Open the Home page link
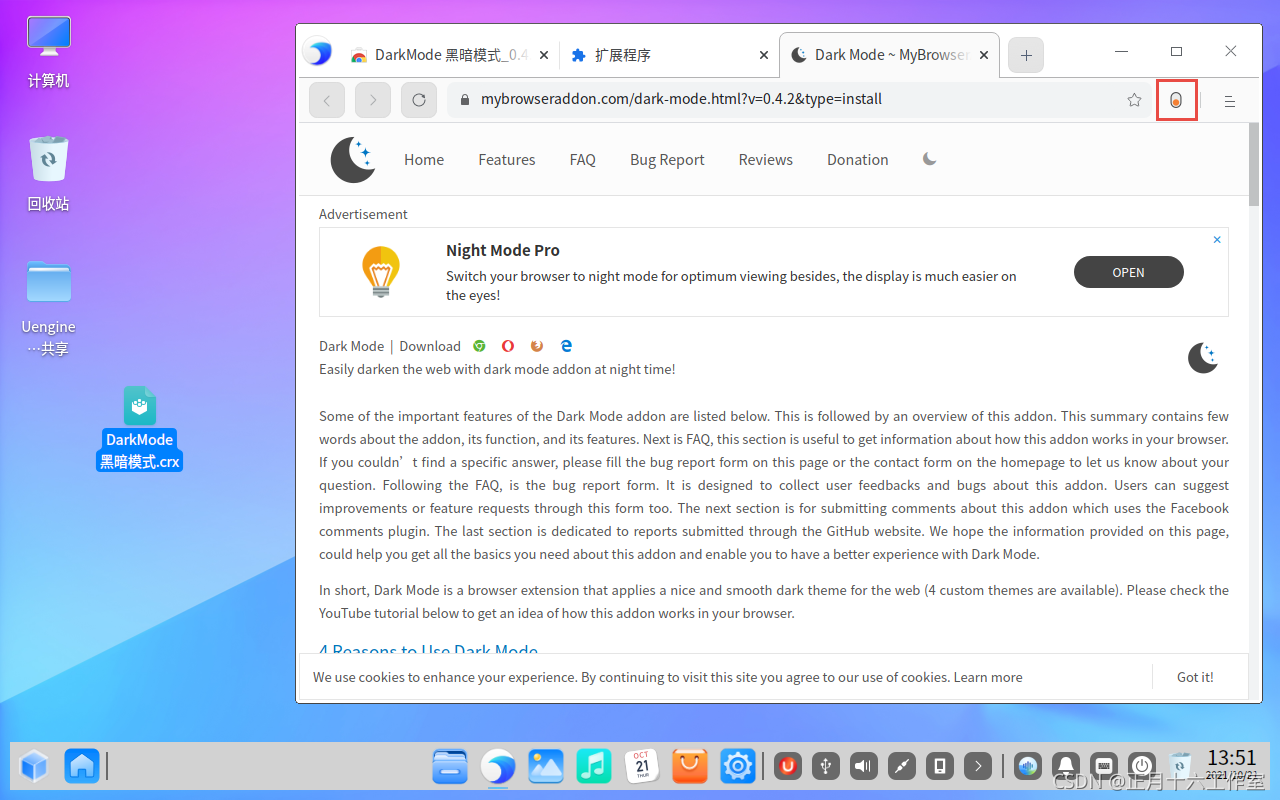Screen dimensions: 1280x800 coord(424,160)
